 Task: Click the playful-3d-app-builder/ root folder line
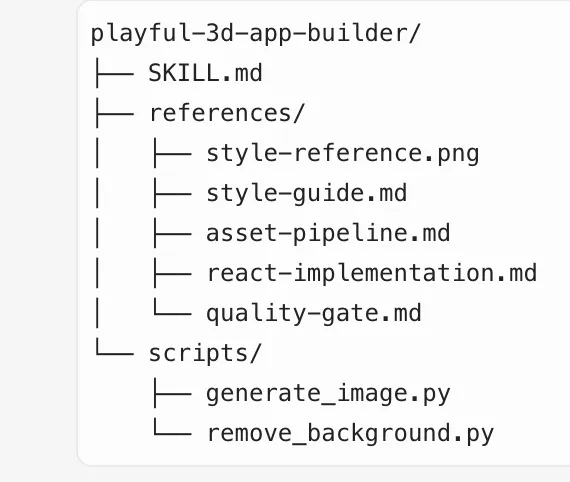(x=255, y=34)
